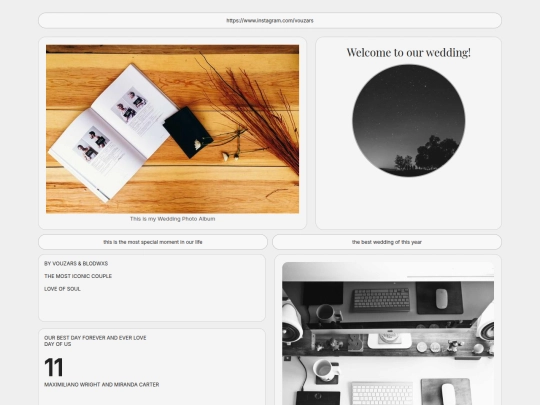540x405 pixels.
Task: Click 'the best wedding of this year' box
Action: pyautogui.click(x=387, y=242)
